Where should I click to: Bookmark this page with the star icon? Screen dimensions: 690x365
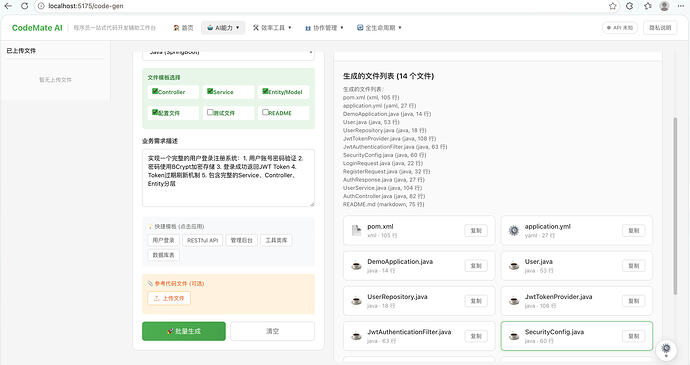(613, 6)
